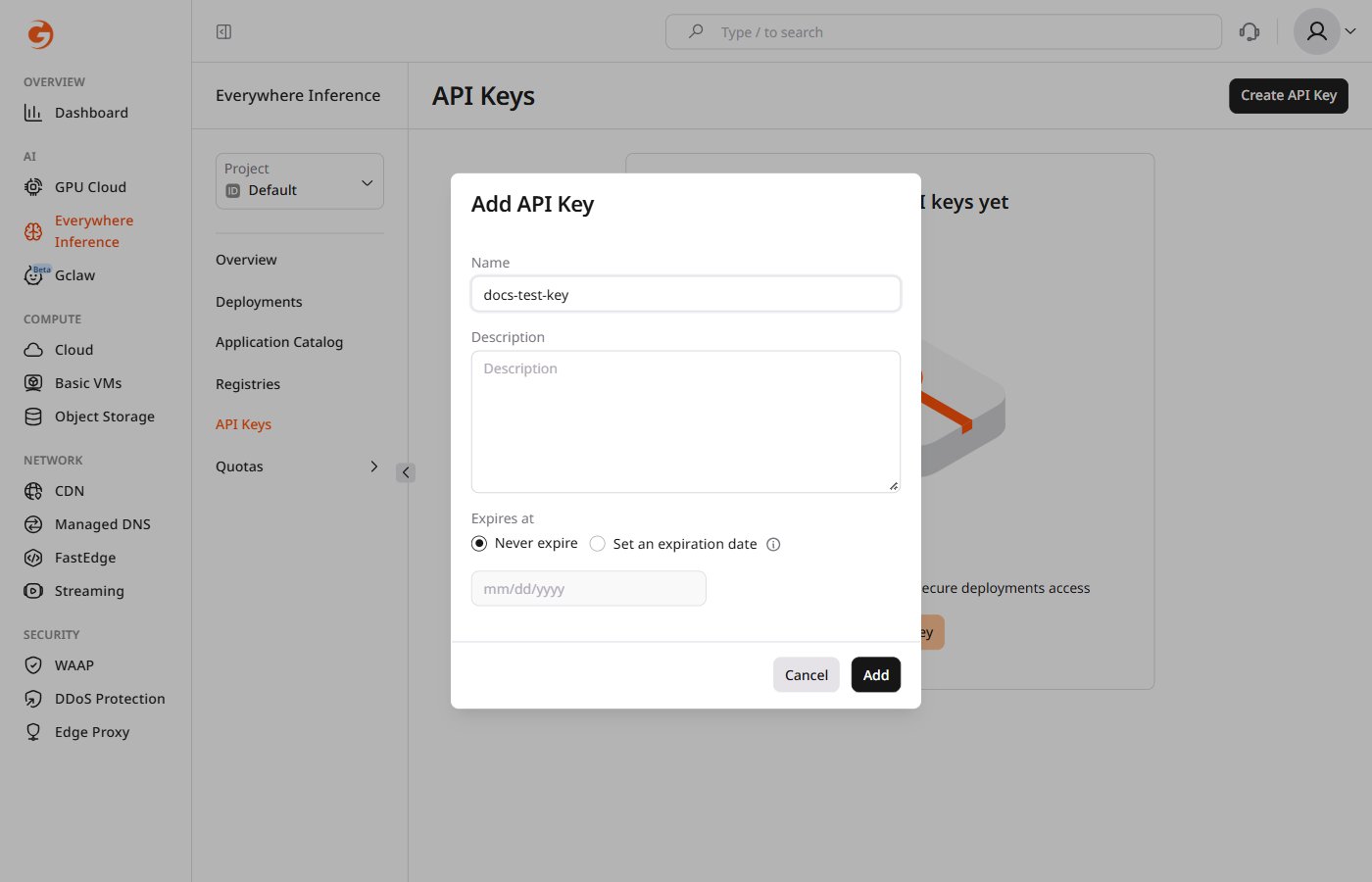1372x882 pixels.
Task: Click the Gcore logo icon
Action: (x=40, y=34)
